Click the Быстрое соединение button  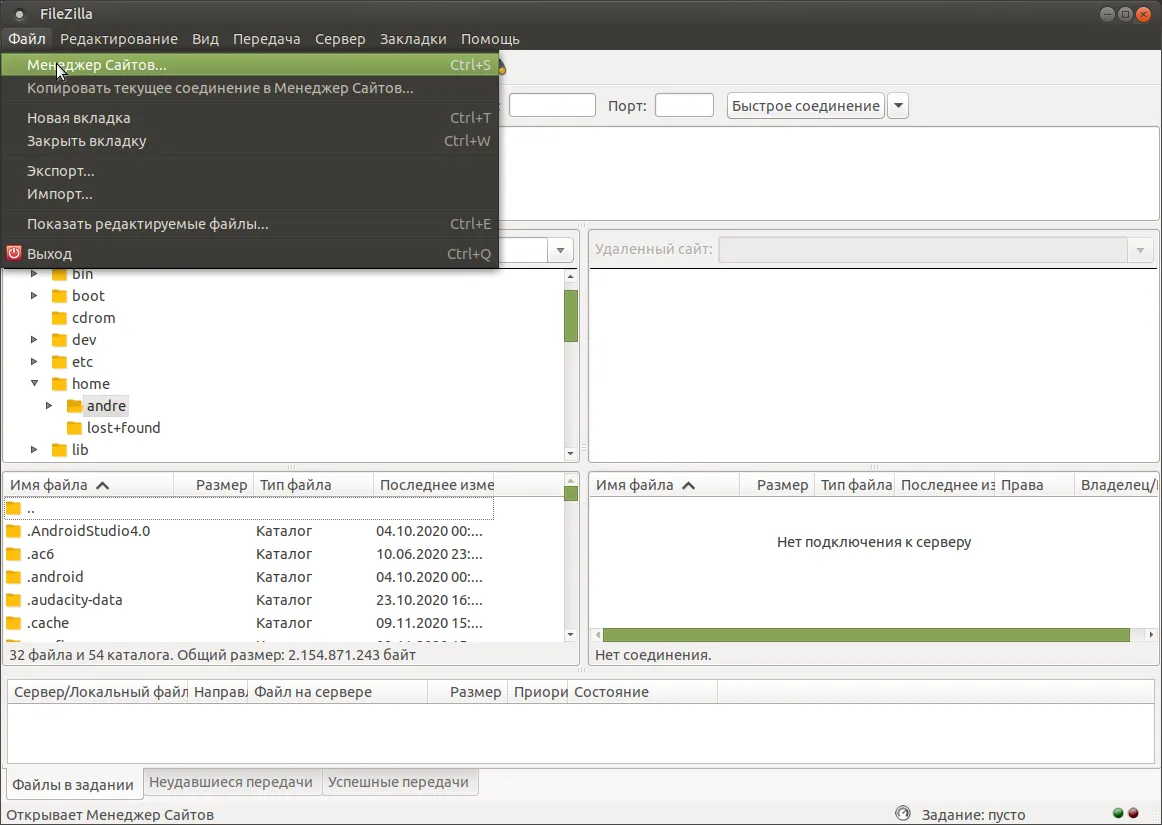(806, 105)
